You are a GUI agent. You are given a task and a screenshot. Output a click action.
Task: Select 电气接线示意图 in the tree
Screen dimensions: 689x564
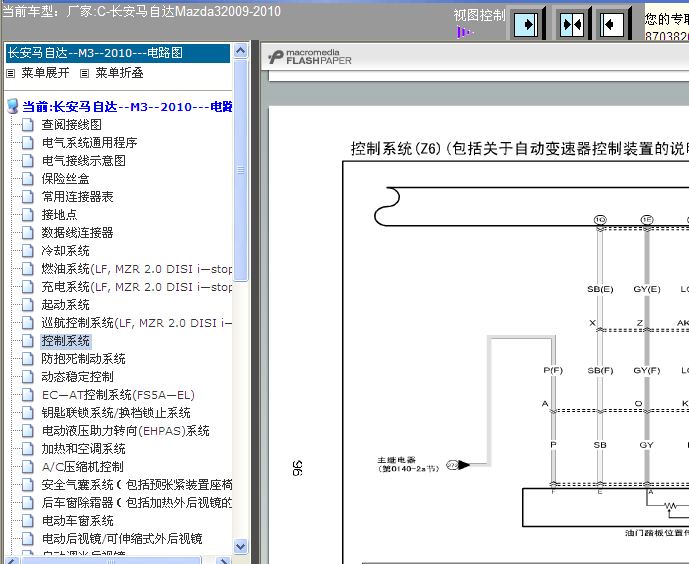83,161
